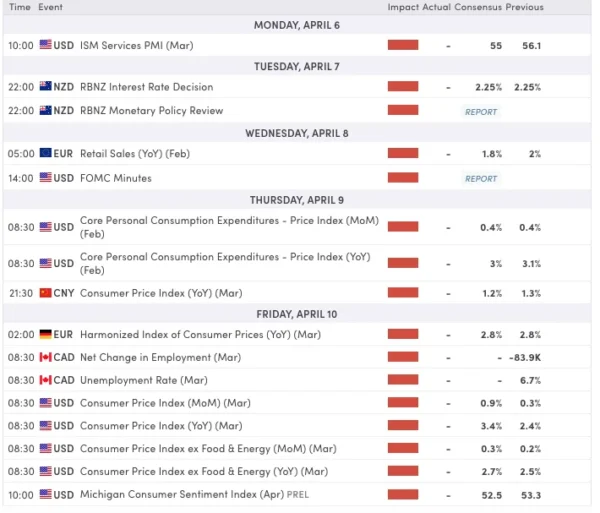This screenshot has height=513, width=600.
Task: Select Consumer Price Index ex Food & Energy (YoY)
Action: [203, 471]
